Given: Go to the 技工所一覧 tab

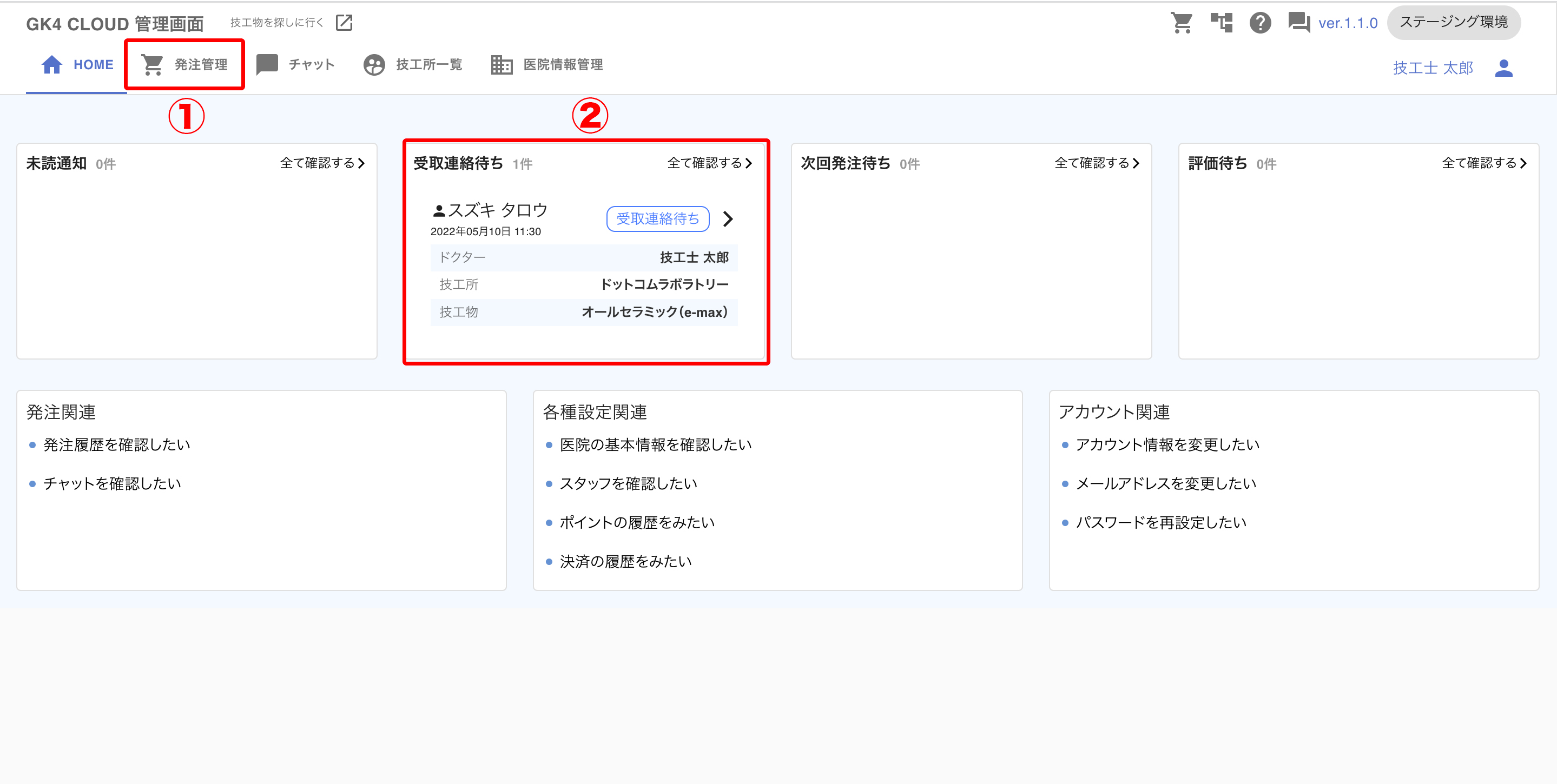Looking at the screenshot, I should click(413, 65).
